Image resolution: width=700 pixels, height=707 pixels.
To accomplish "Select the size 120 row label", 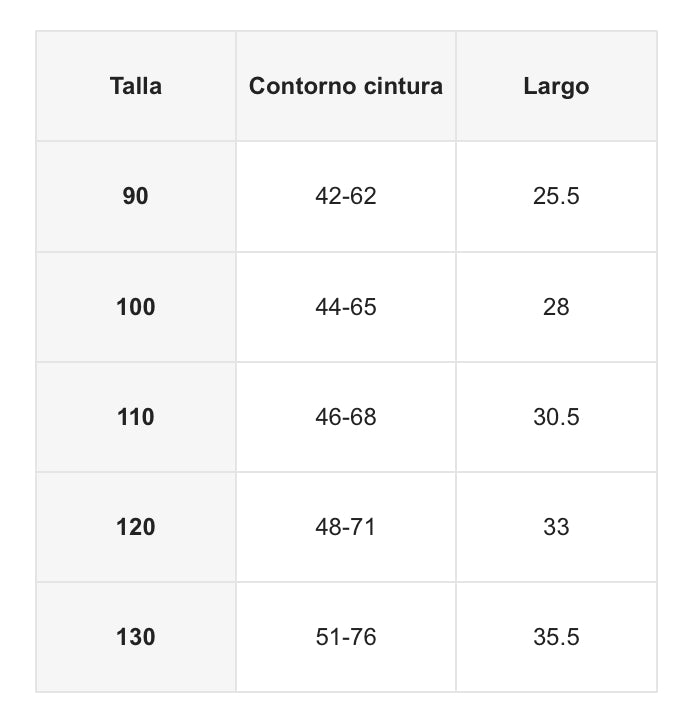I will tap(136, 526).
